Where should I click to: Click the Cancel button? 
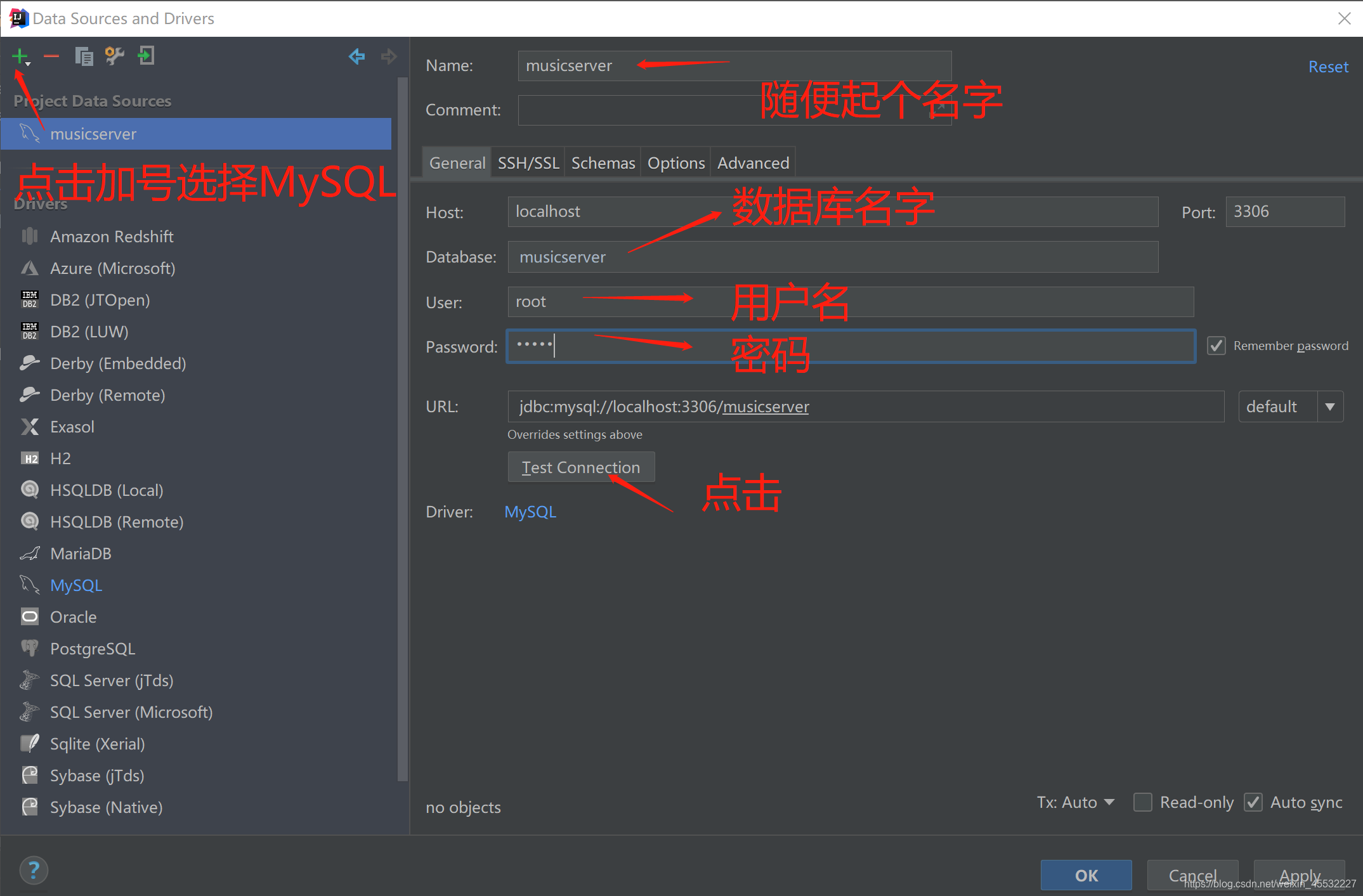coord(1192,875)
